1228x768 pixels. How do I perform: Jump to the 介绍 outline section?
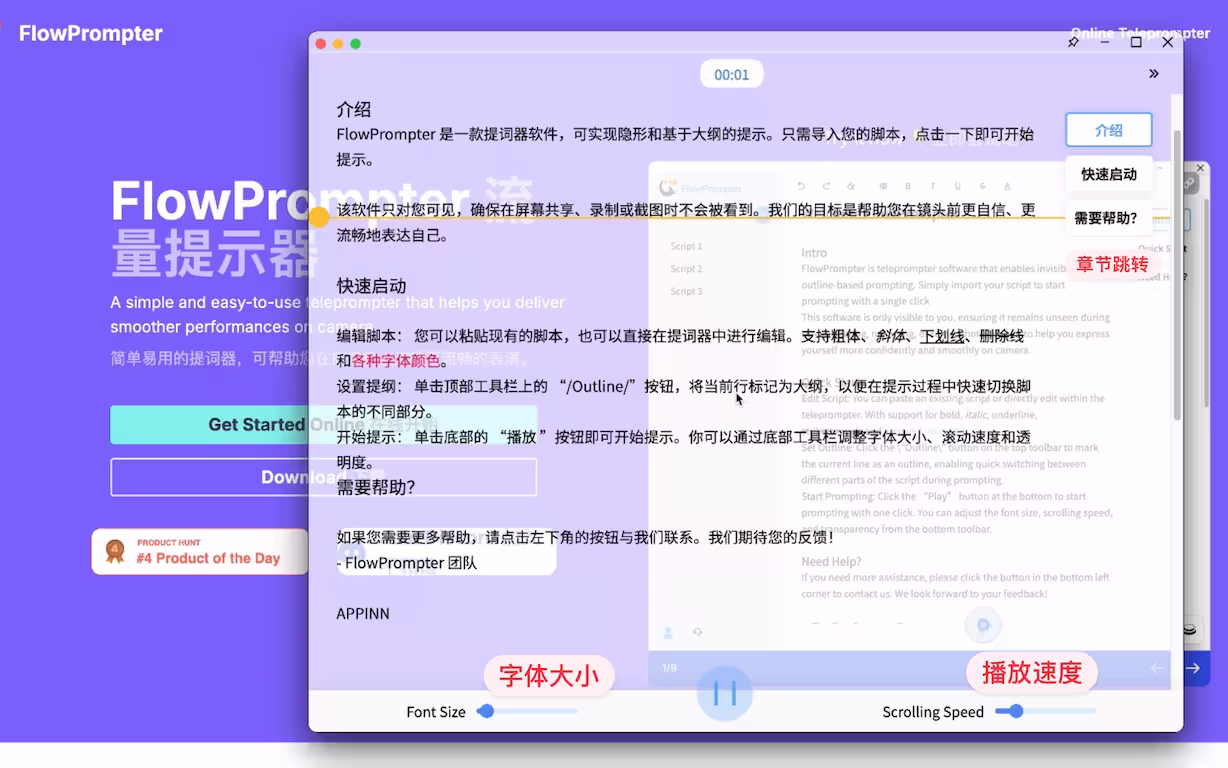[1109, 130]
